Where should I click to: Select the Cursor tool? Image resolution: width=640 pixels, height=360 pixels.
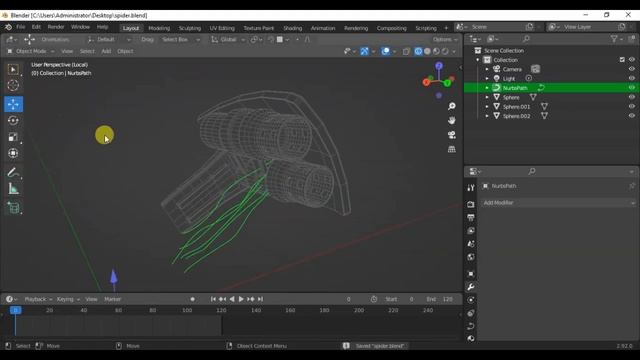click(x=13, y=85)
